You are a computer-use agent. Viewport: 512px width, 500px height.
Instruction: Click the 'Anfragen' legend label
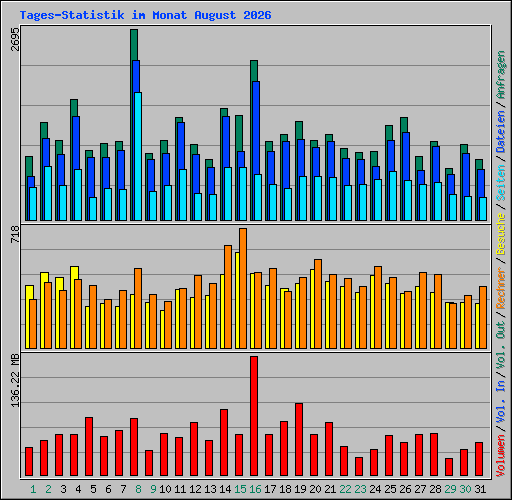[x=501, y=75]
